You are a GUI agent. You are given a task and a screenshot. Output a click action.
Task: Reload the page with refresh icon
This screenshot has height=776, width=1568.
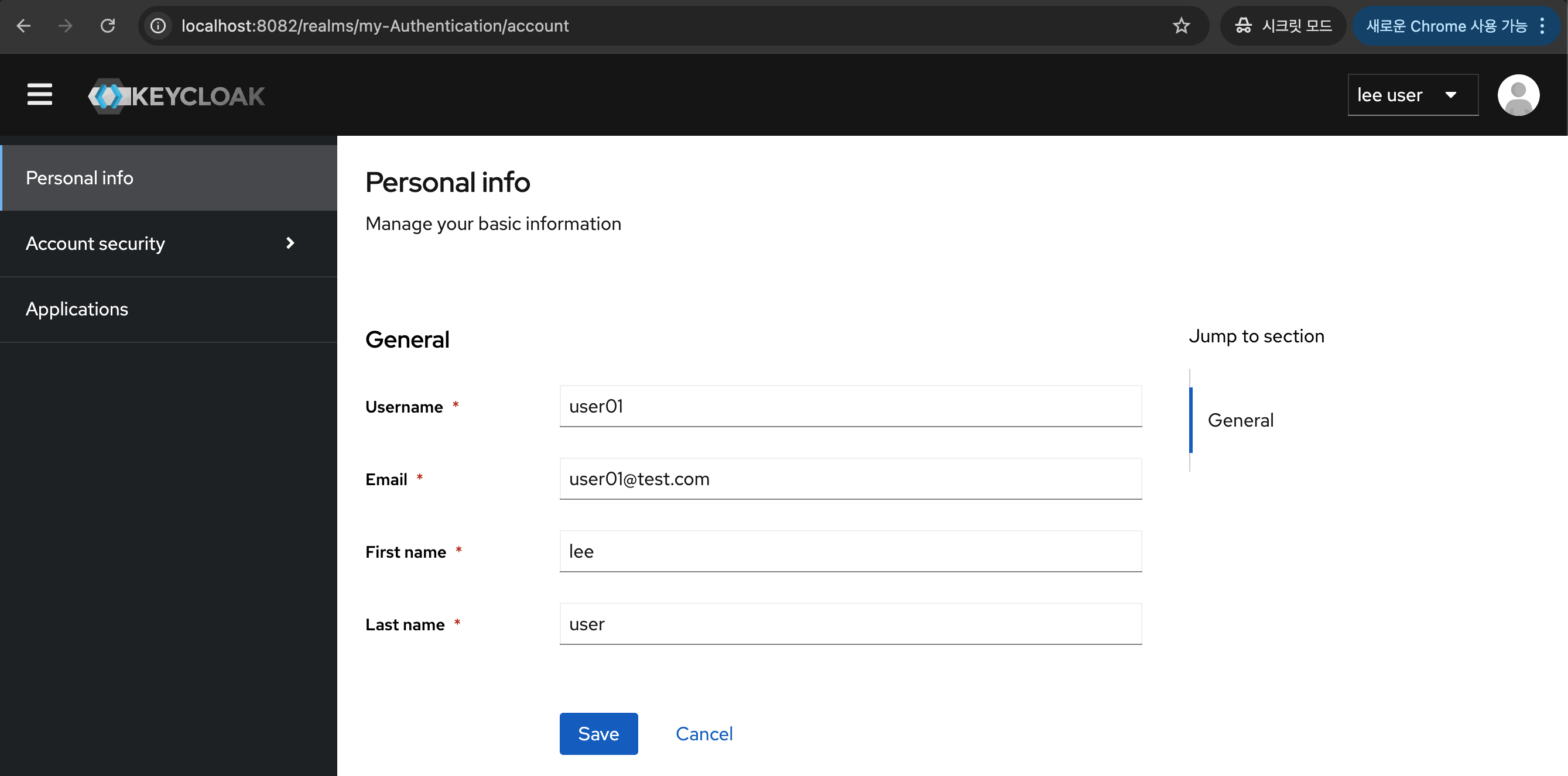coord(108,26)
